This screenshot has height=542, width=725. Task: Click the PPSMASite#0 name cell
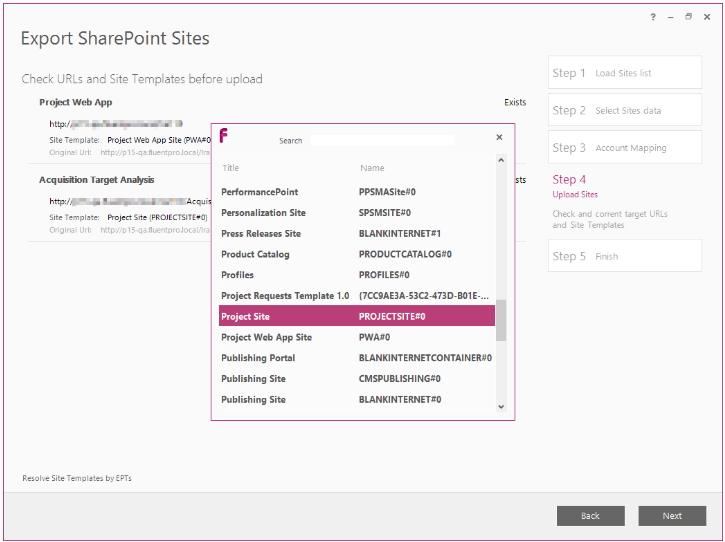[x=387, y=192]
